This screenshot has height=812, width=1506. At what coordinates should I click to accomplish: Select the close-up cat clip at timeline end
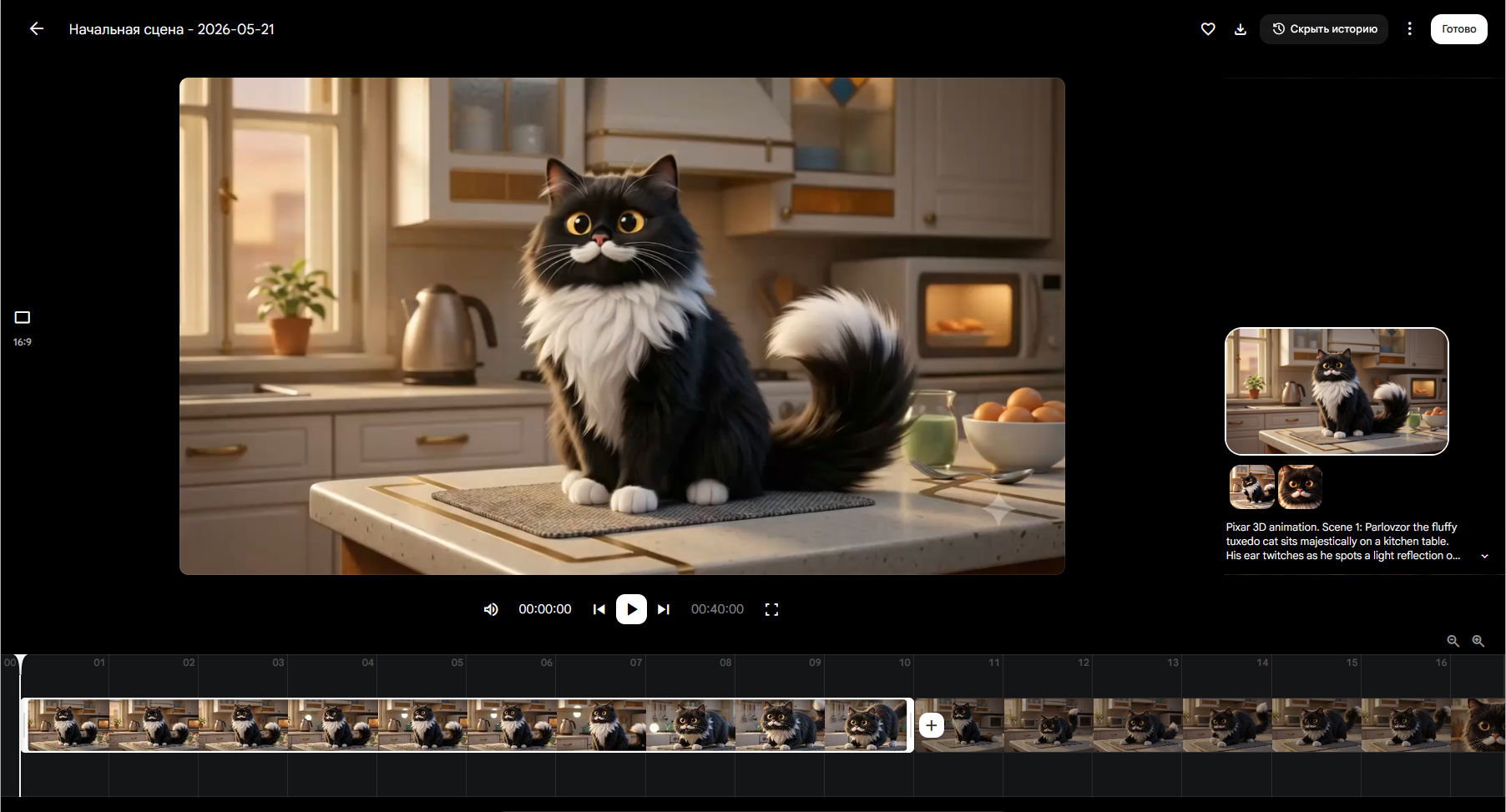pos(1478,725)
